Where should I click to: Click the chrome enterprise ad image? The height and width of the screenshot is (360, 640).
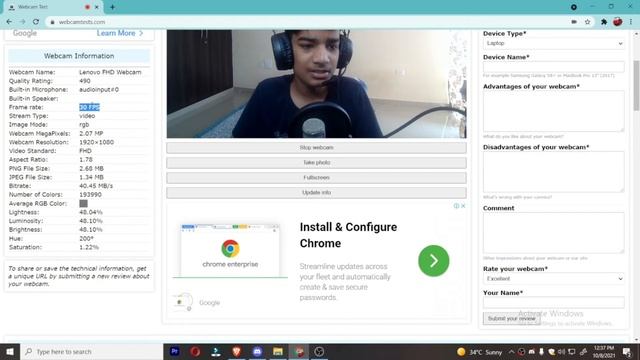coord(230,250)
